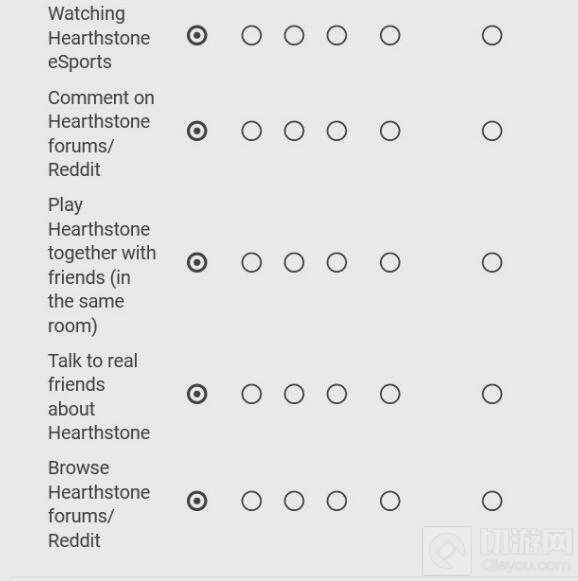Select second option for Browse Hearthstone forums/Reddit

(252, 501)
